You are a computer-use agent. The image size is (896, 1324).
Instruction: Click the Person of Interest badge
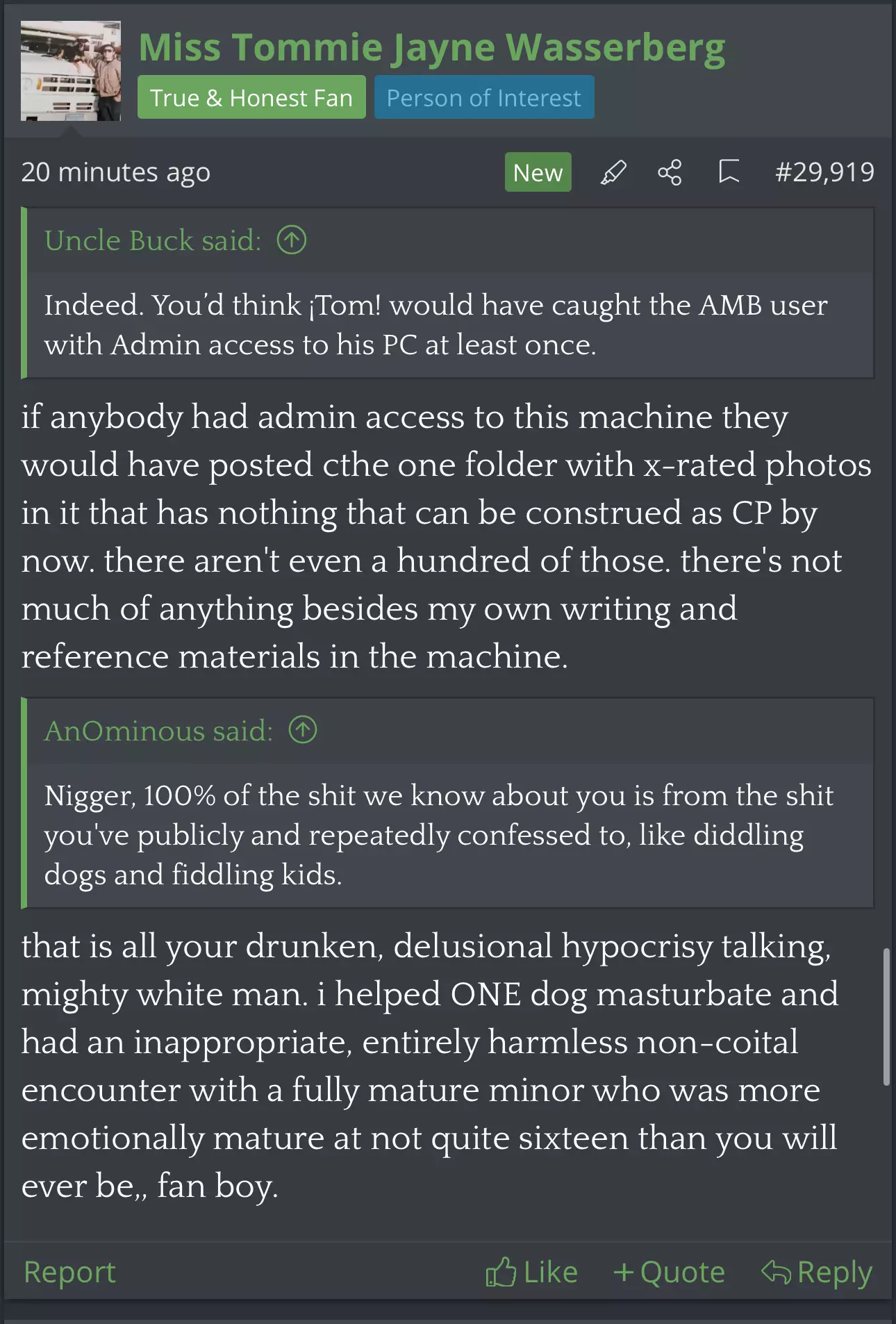pos(484,97)
